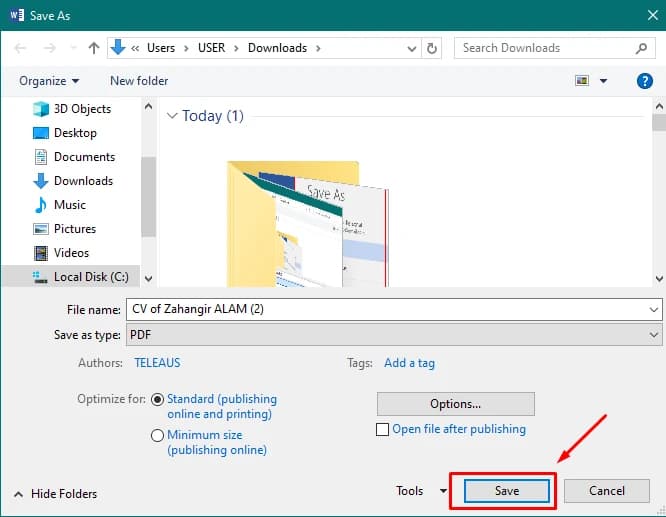
Task: Click file list scroll down arrow
Action: pyautogui.click(x=659, y=279)
